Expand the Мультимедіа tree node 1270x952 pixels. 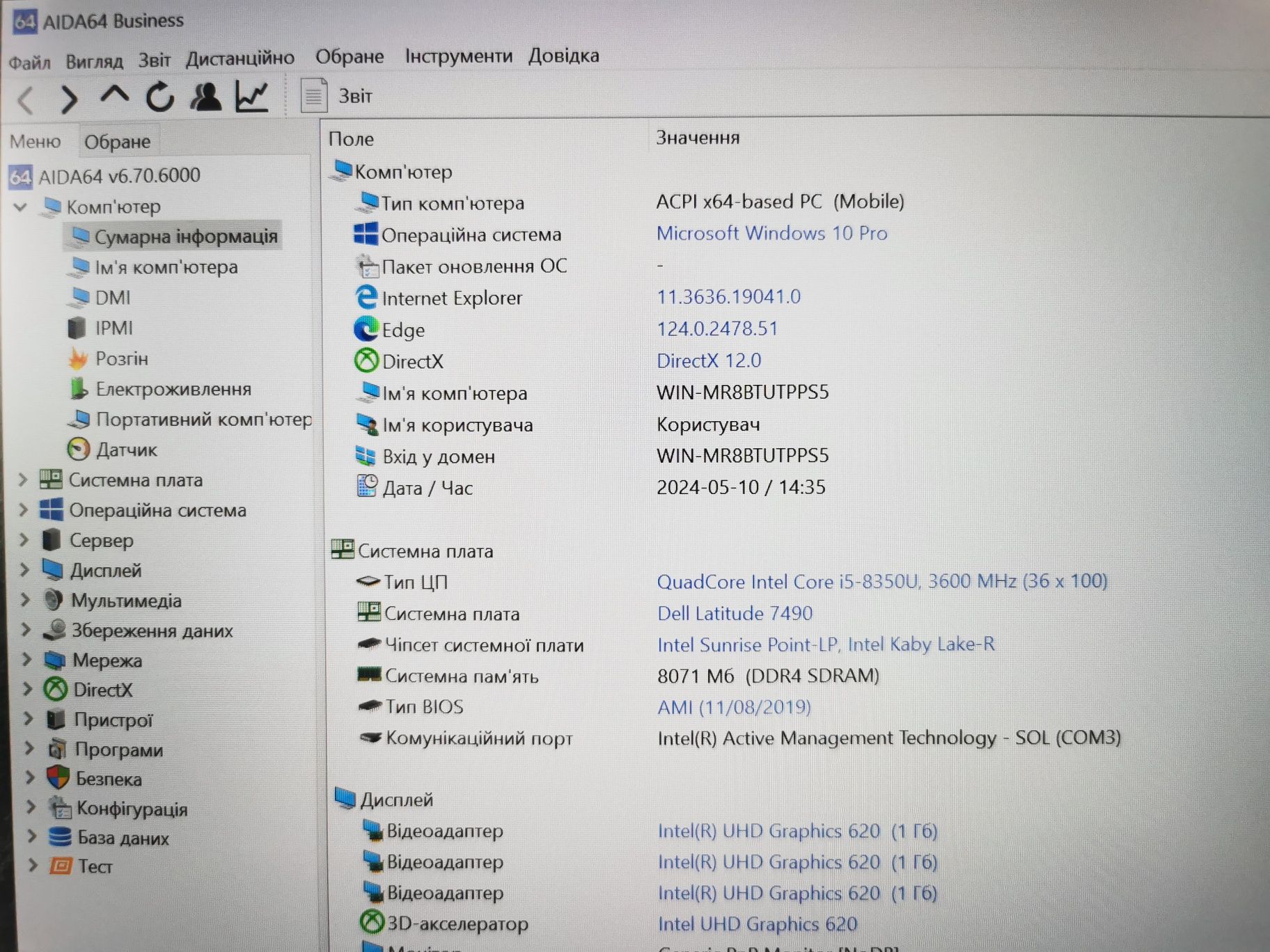tap(25, 599)
